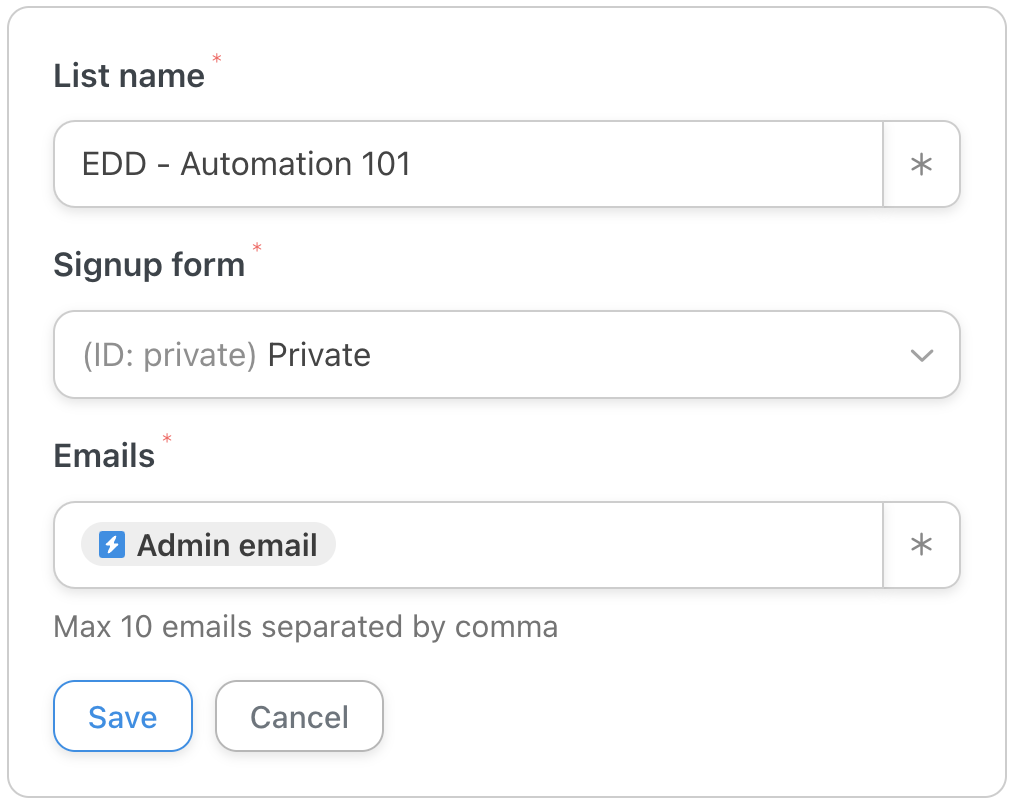Click the "Max 10 emails" helper text
This screenshot has height=804, width=1014.
click(305, 627)
